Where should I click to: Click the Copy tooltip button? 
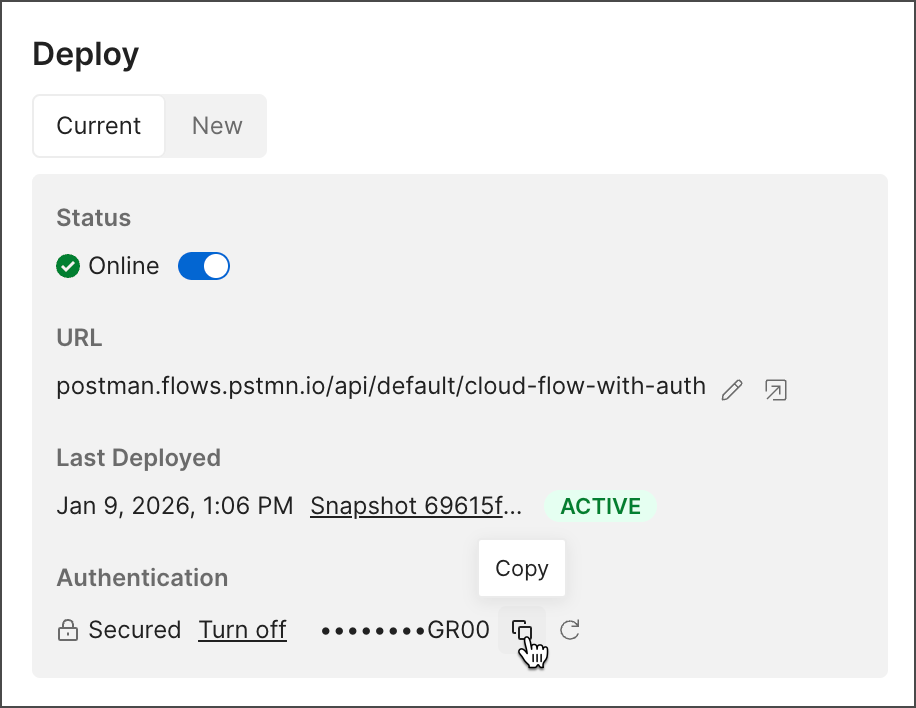click(x=521, y=568)
